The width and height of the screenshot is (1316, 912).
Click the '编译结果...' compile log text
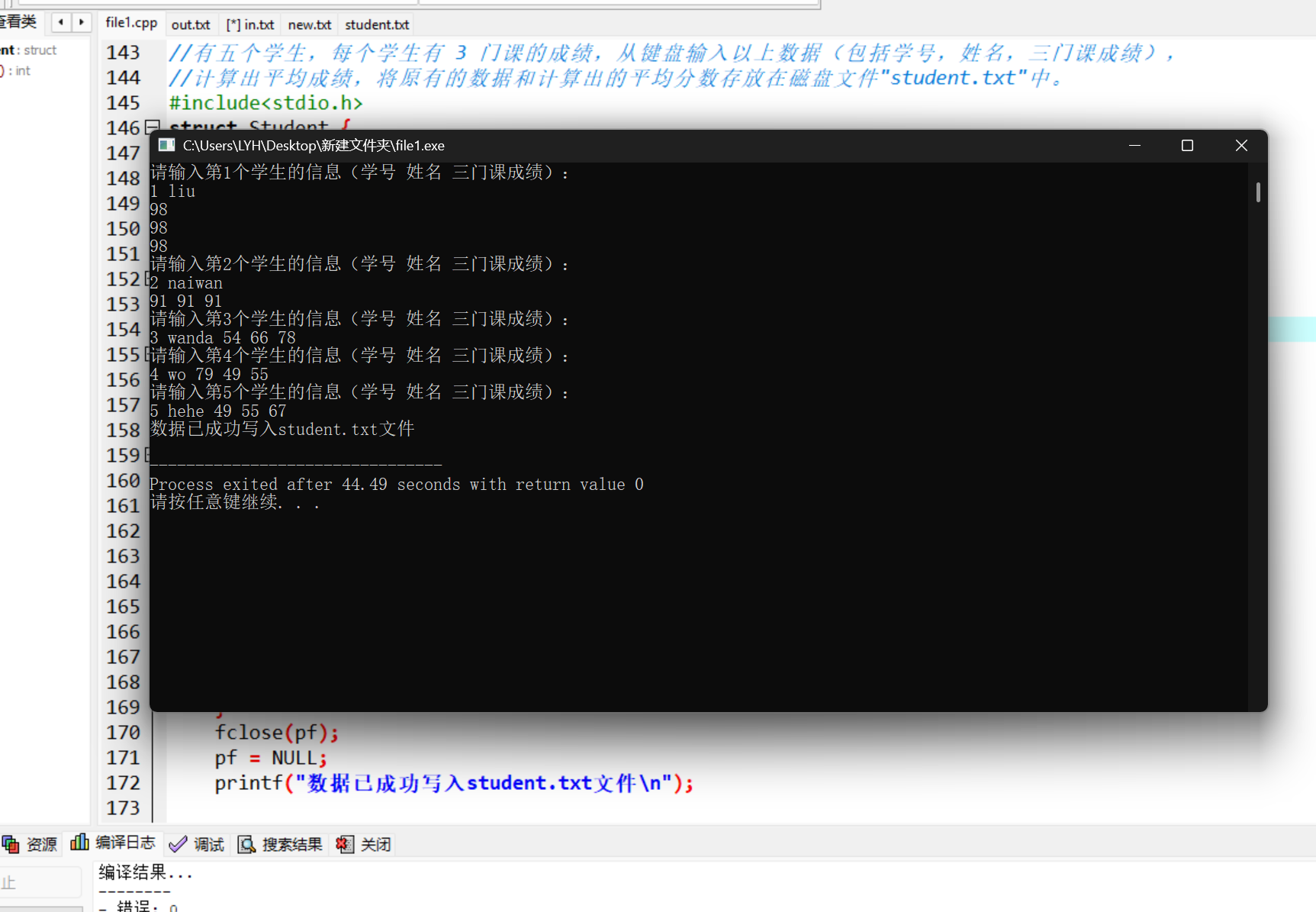click(x=146, y=872)
